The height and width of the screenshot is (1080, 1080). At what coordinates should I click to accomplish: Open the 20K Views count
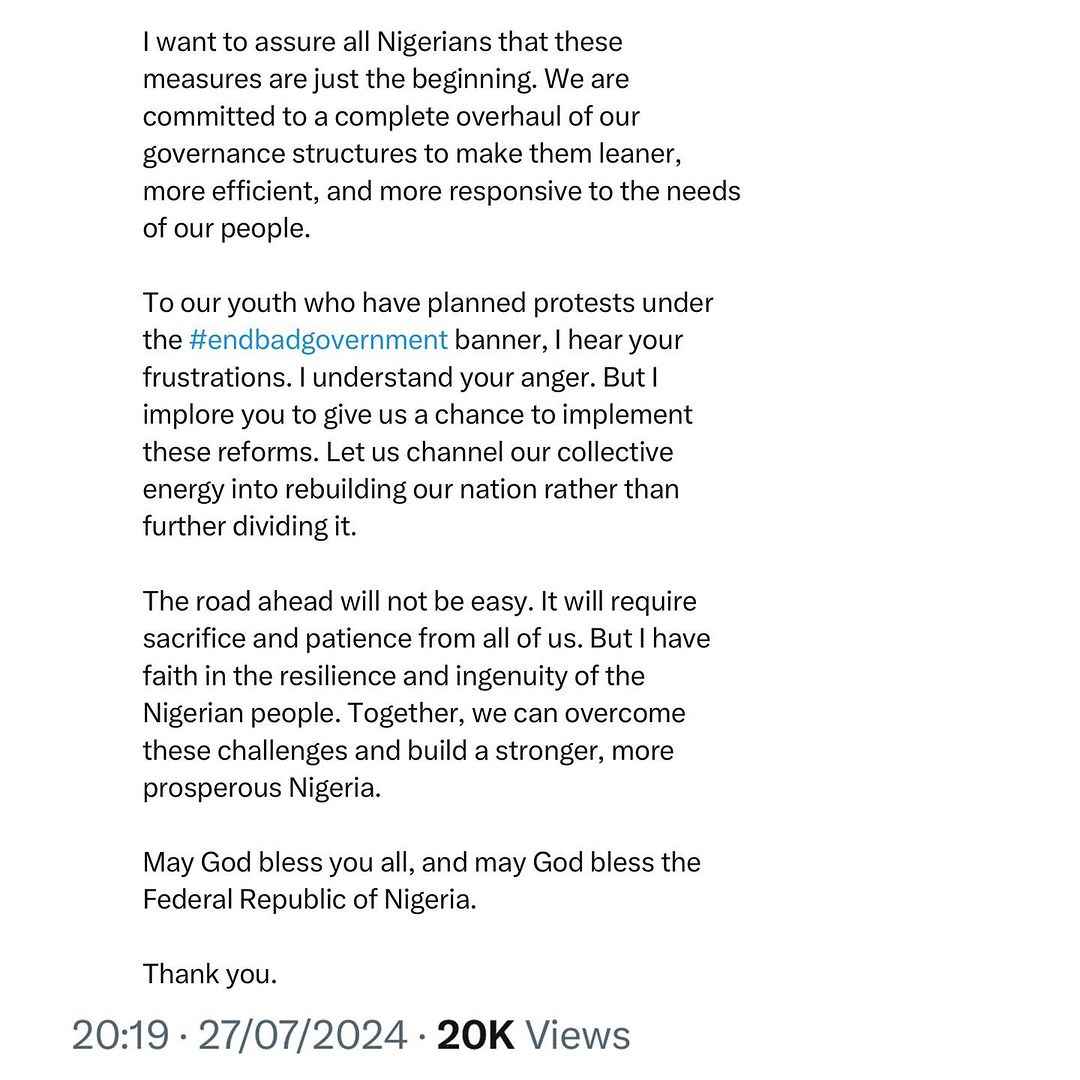534,1035
